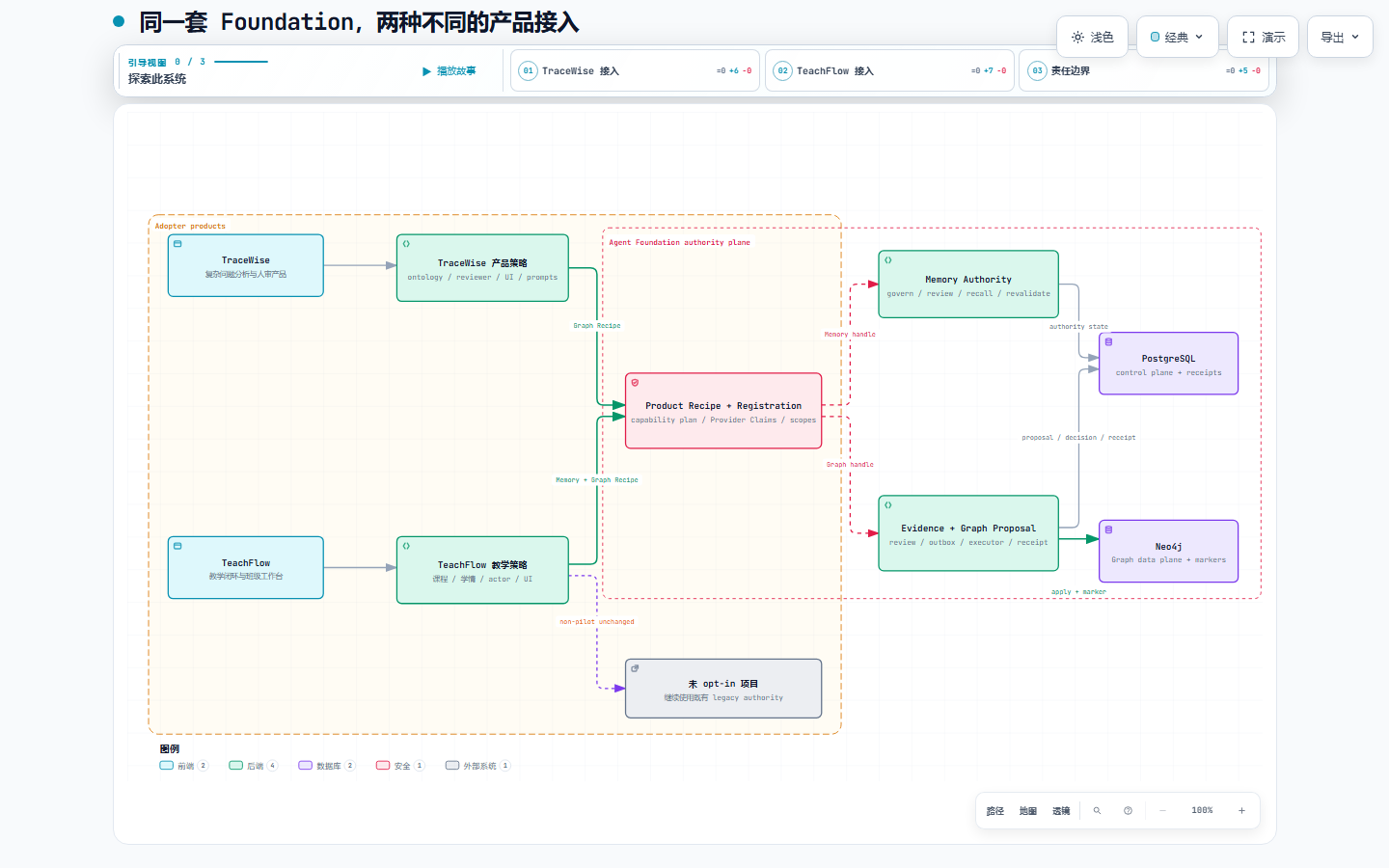The height and width of the screenshot is (868, 1389).
Task: Select the 未 opt-in 项目 node
Action: click(x=723, y=689)
